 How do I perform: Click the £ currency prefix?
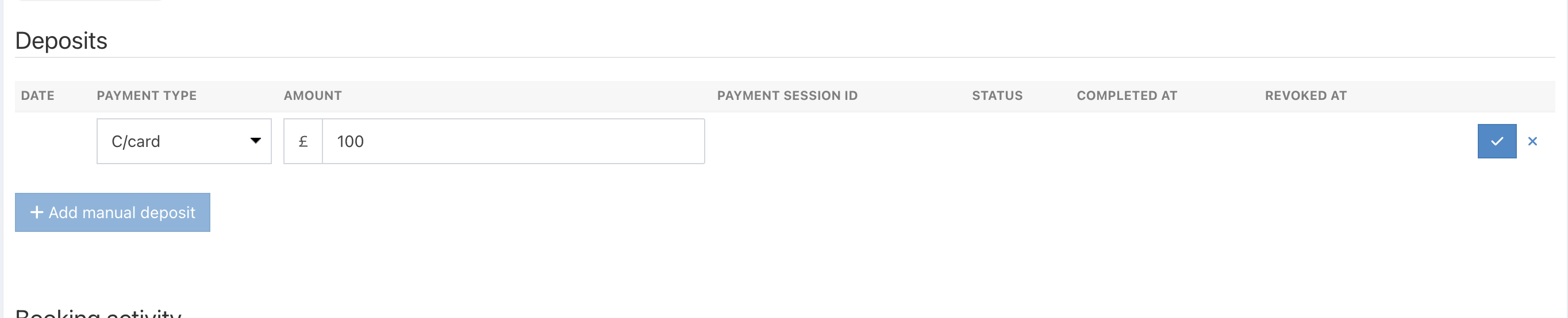click(x=303, y=141)
